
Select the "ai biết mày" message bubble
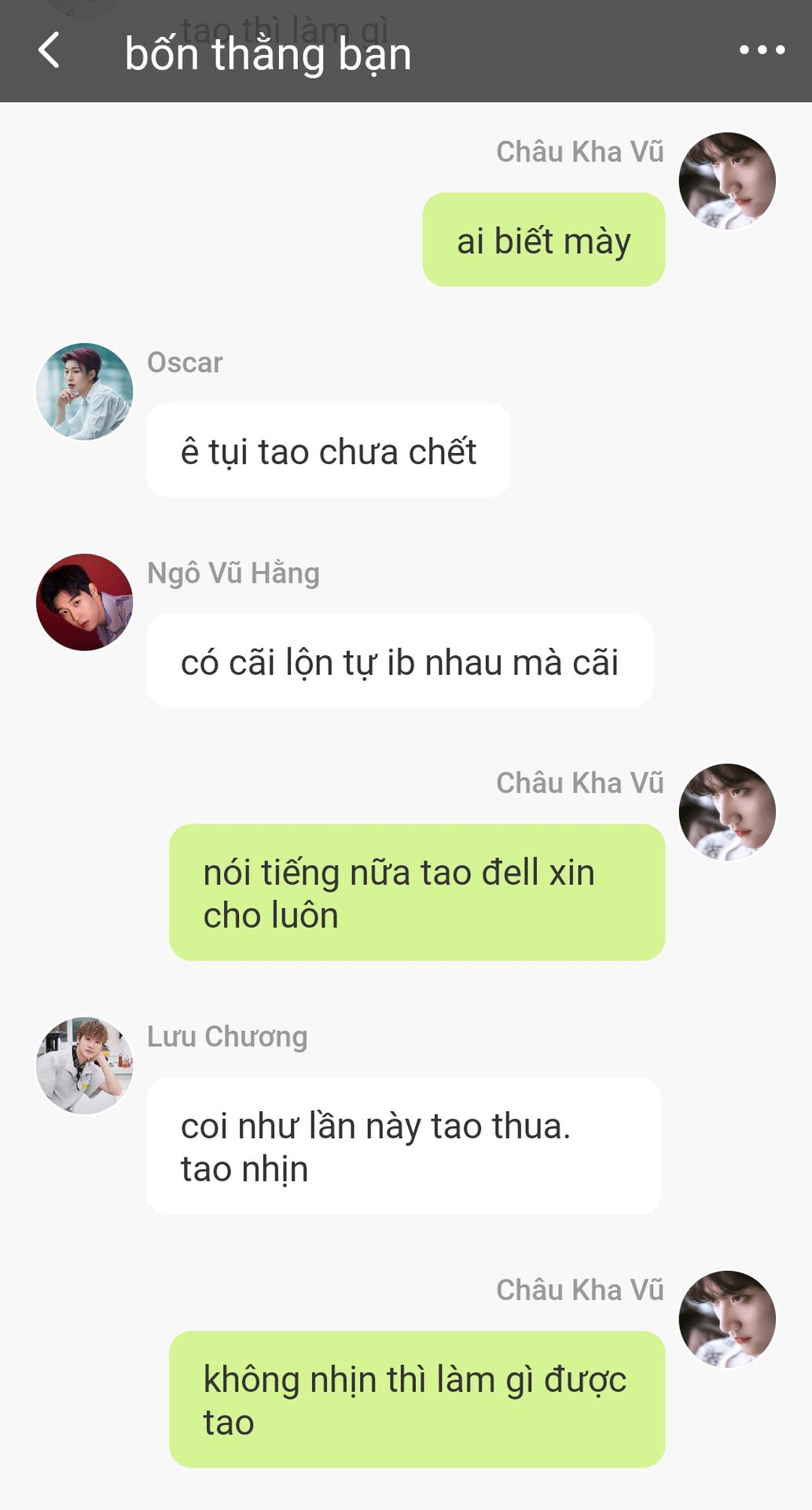(544, 240)
